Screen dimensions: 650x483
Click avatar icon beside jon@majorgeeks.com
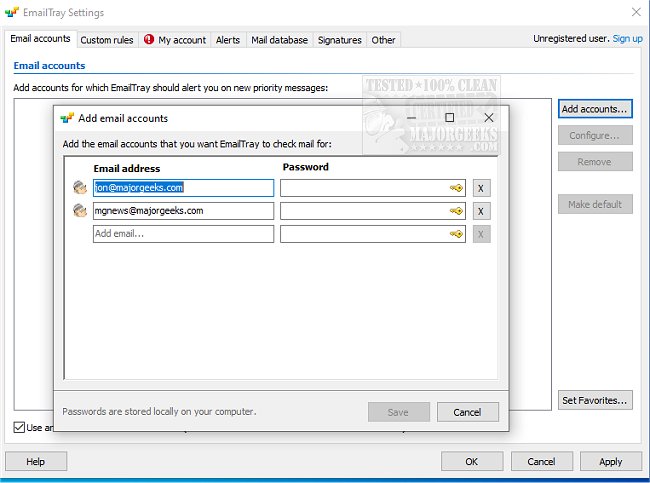coord(80,188)
